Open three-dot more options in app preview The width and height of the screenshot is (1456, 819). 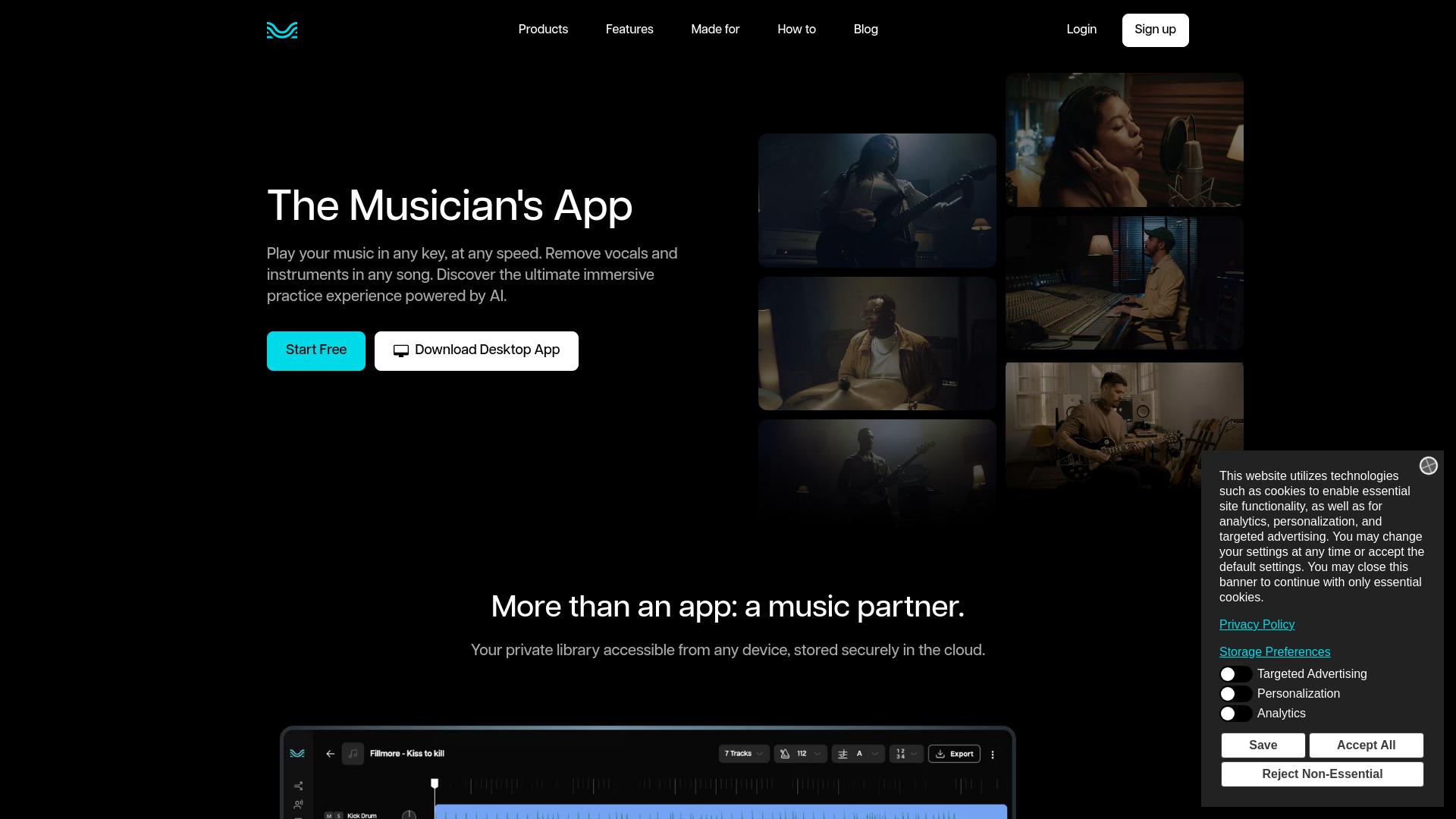[993, 755]
